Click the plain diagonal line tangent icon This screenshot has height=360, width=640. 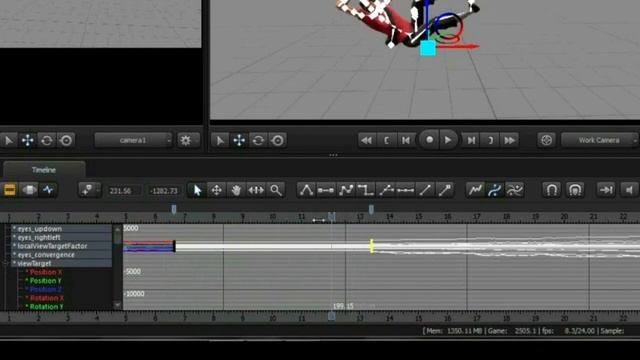(x=425, y=190)
